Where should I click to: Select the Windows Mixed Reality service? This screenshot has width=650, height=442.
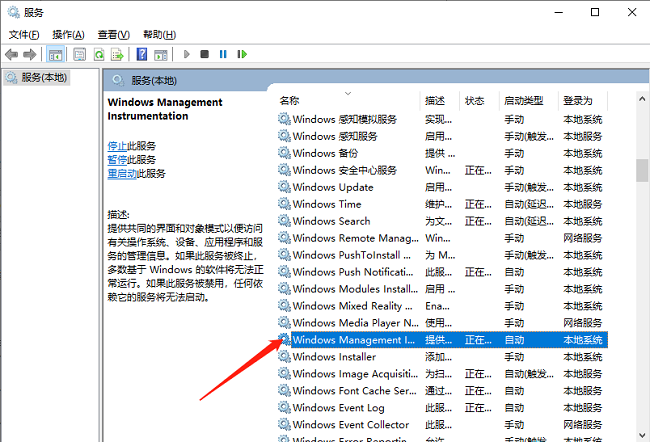pyautogui.click(x=442, y=306)
